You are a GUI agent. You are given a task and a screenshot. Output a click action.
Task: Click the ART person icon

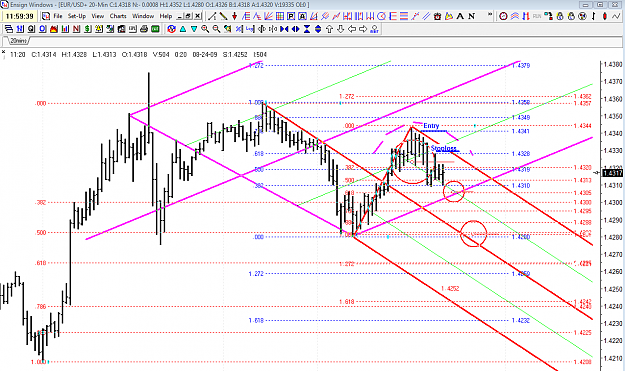click(374, 29)
